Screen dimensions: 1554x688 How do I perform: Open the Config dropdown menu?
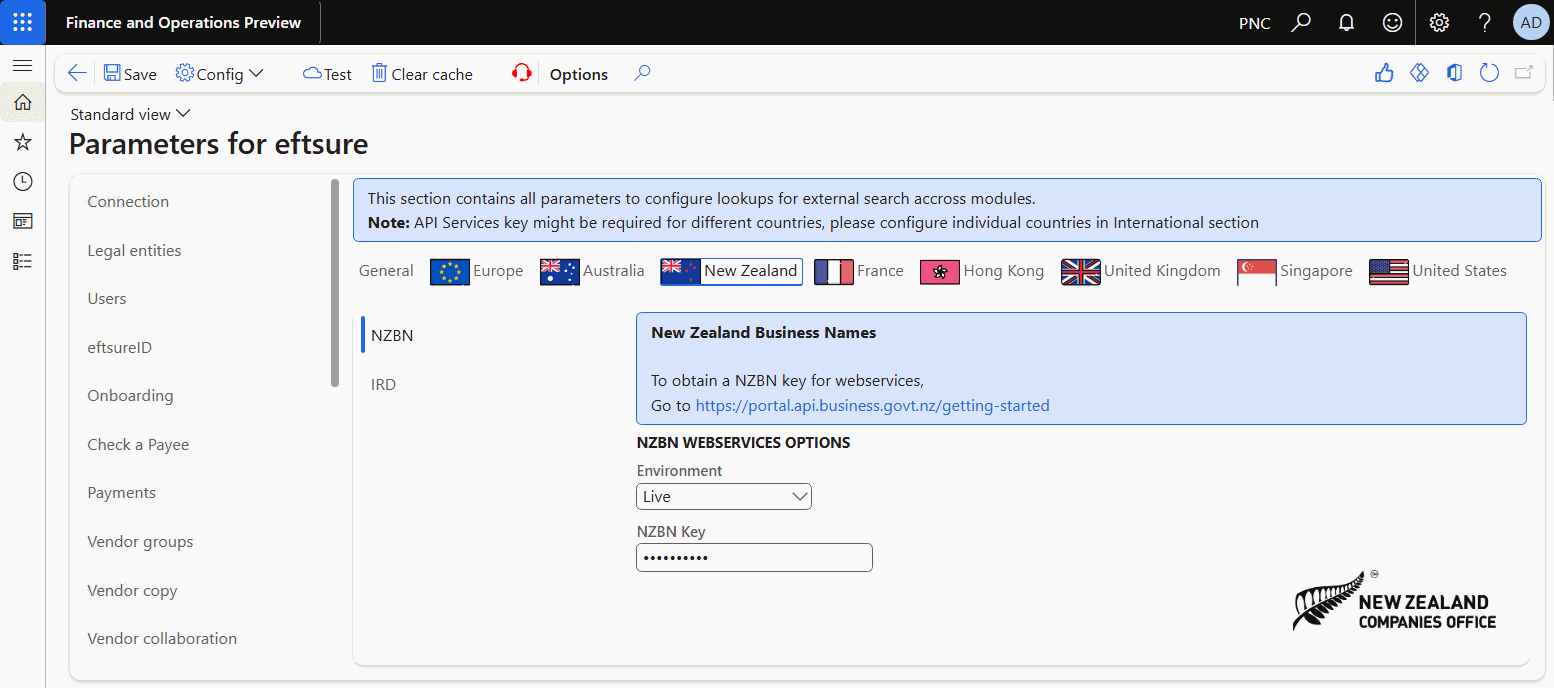[x=219, y=74]
